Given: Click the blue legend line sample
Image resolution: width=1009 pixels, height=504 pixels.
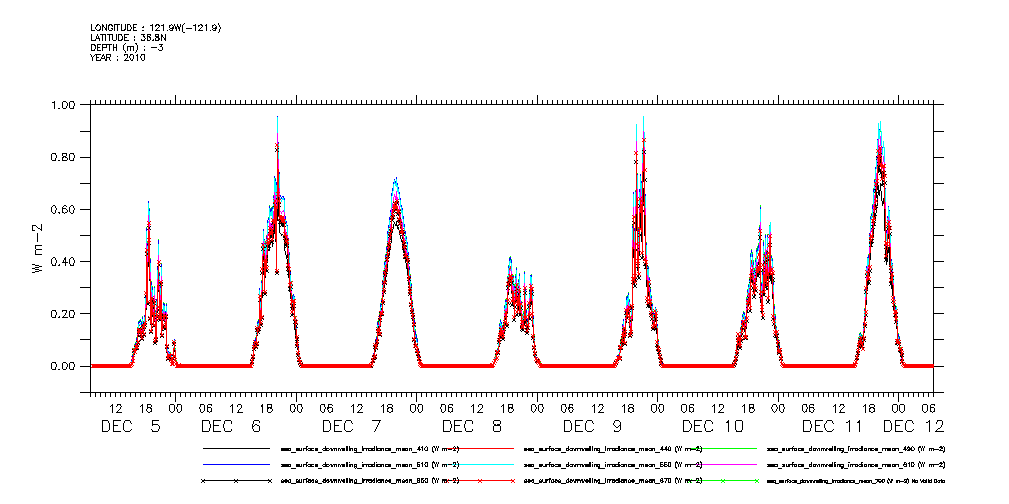Looking at the screenshot, I should (x=236, y=464).
